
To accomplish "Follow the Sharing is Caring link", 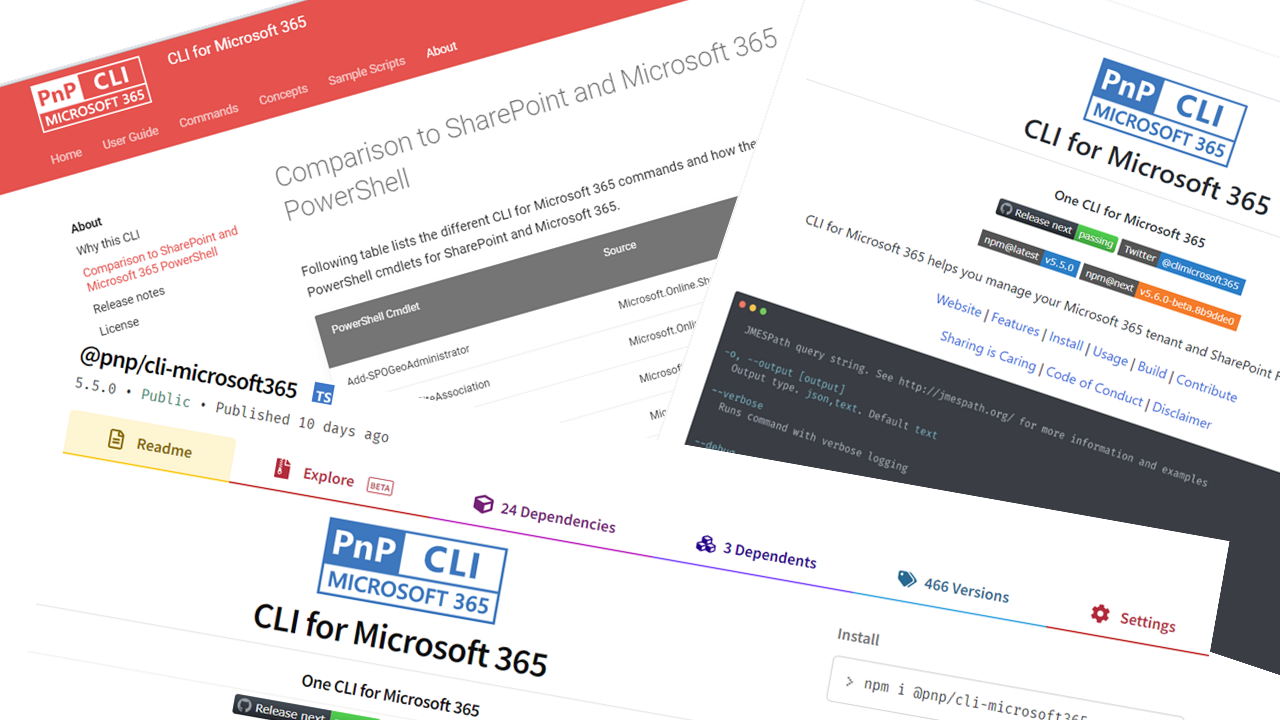I will pos(987,351).
